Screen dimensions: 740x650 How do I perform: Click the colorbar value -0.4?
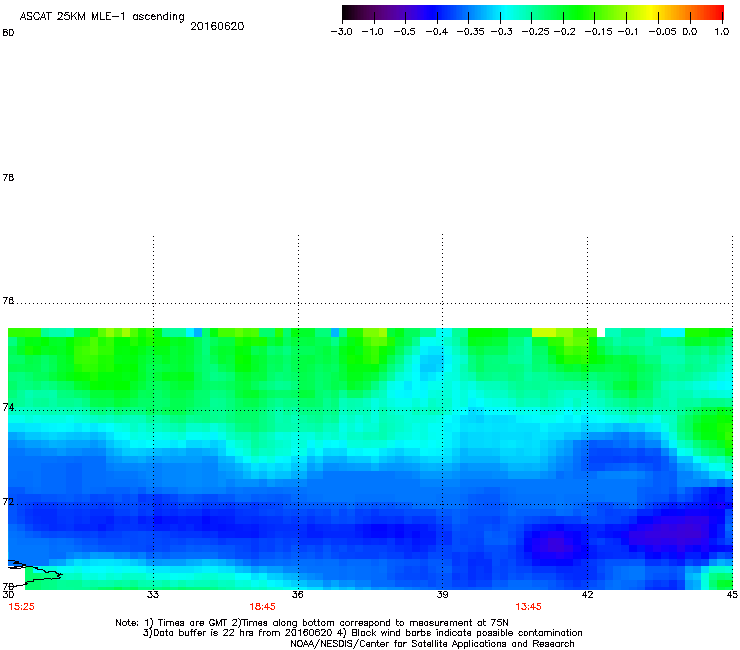click(437, 32)
